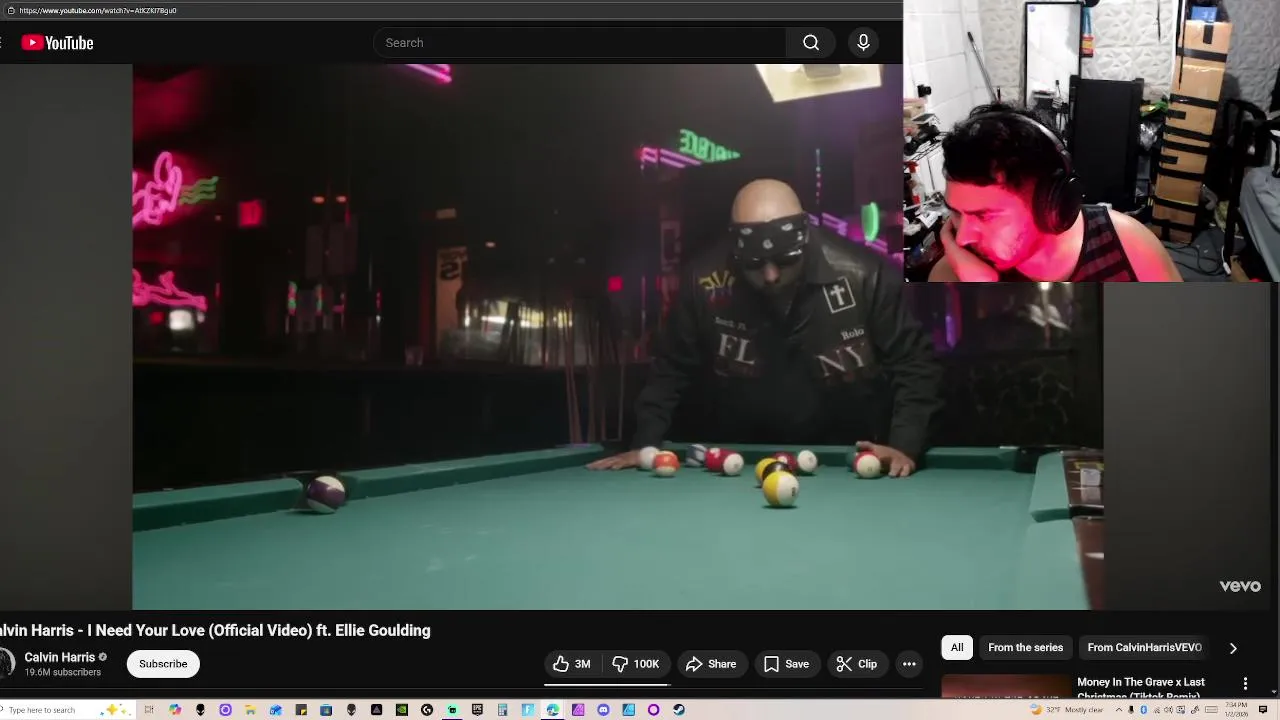Open the clock showing 7:34 PM
Image resolution: width=1280 pixels, height=720 pixels.
(1236, 710)
